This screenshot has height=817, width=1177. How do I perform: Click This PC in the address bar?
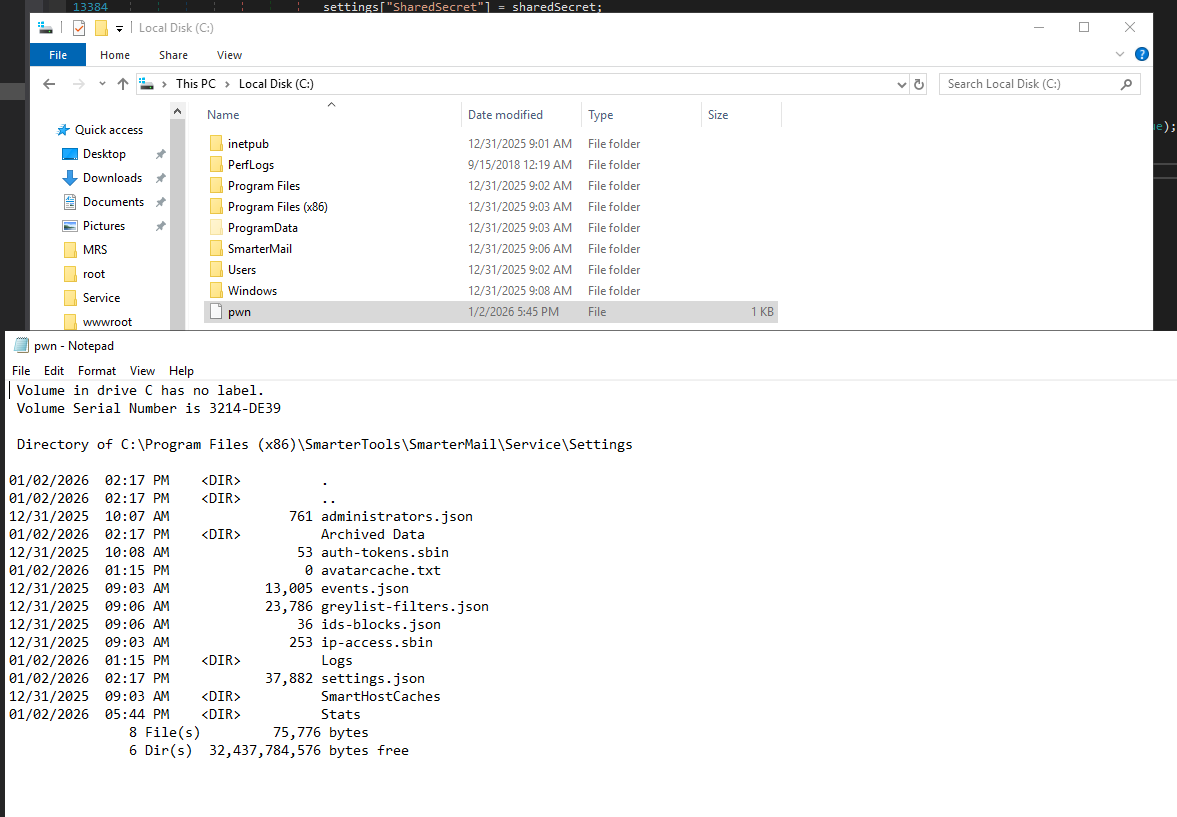tap(196, 84)
